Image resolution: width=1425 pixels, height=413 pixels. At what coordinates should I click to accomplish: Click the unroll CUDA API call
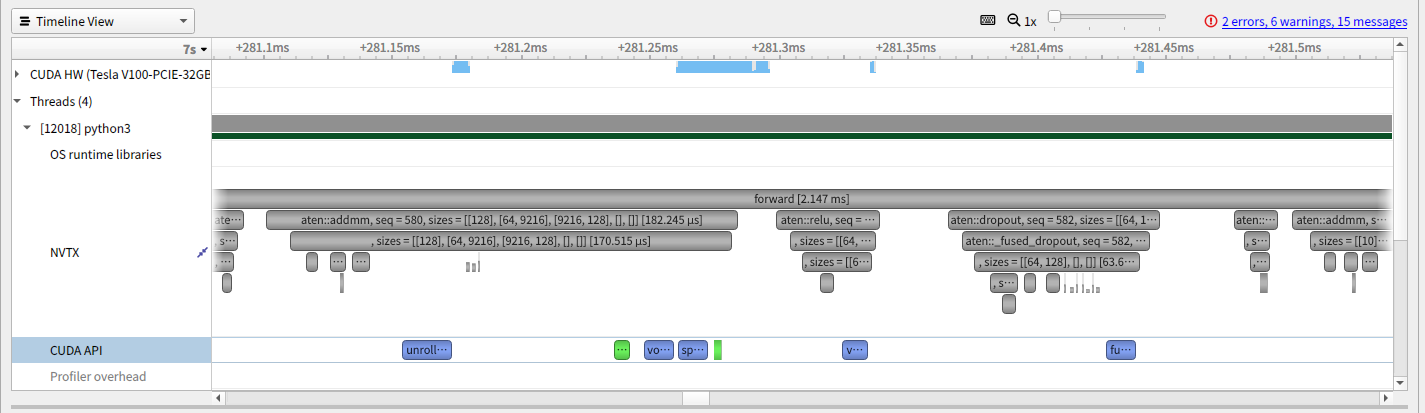point(427,350)
